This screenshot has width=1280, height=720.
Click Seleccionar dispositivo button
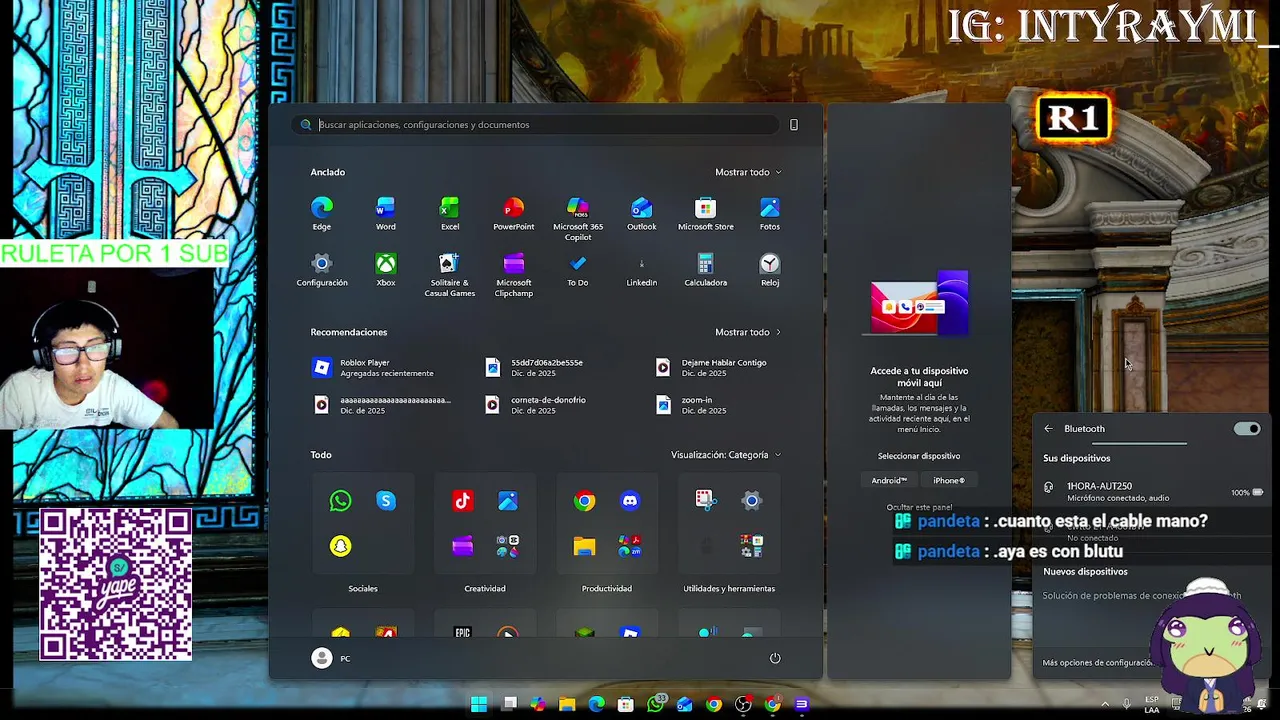click(919, 456)
